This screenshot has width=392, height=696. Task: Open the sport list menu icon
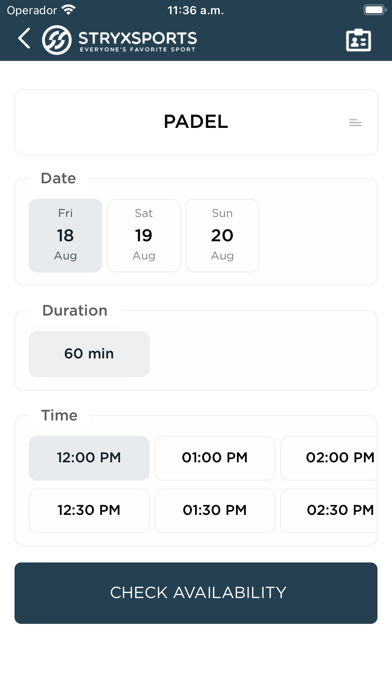coord(355,123)
